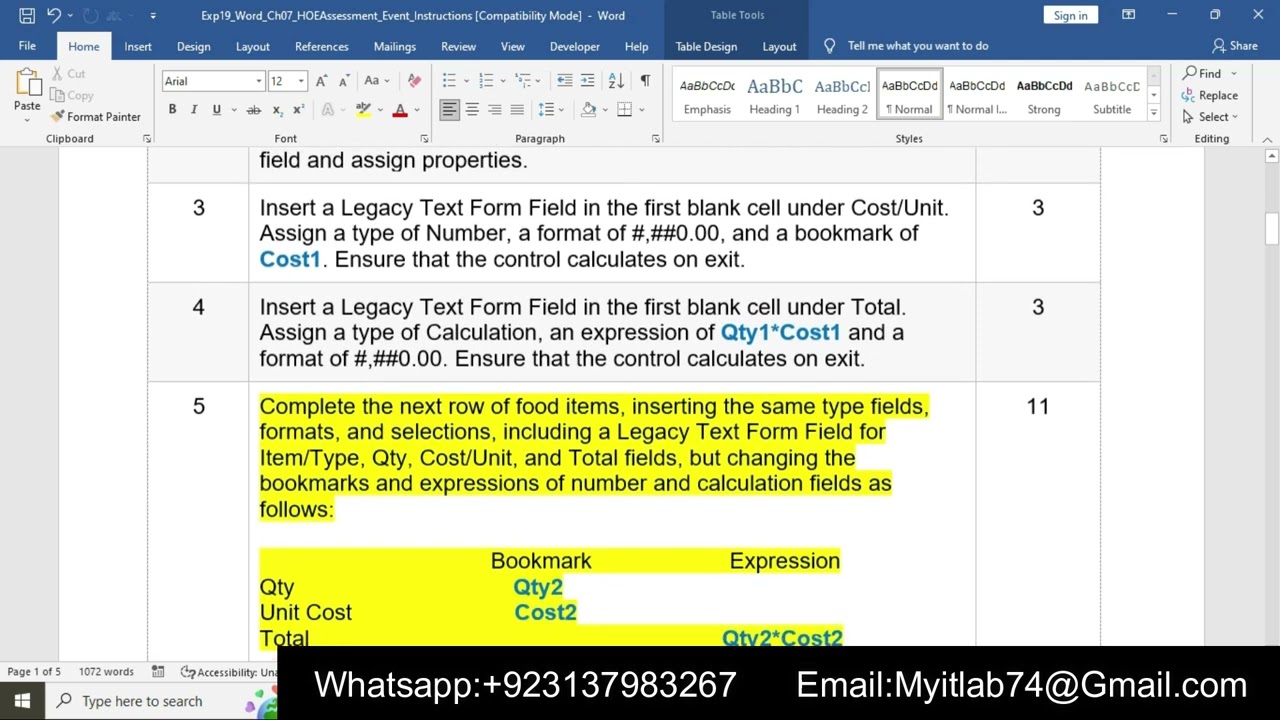
Task: Go to the File menu tab
Action: pos(27,46)
